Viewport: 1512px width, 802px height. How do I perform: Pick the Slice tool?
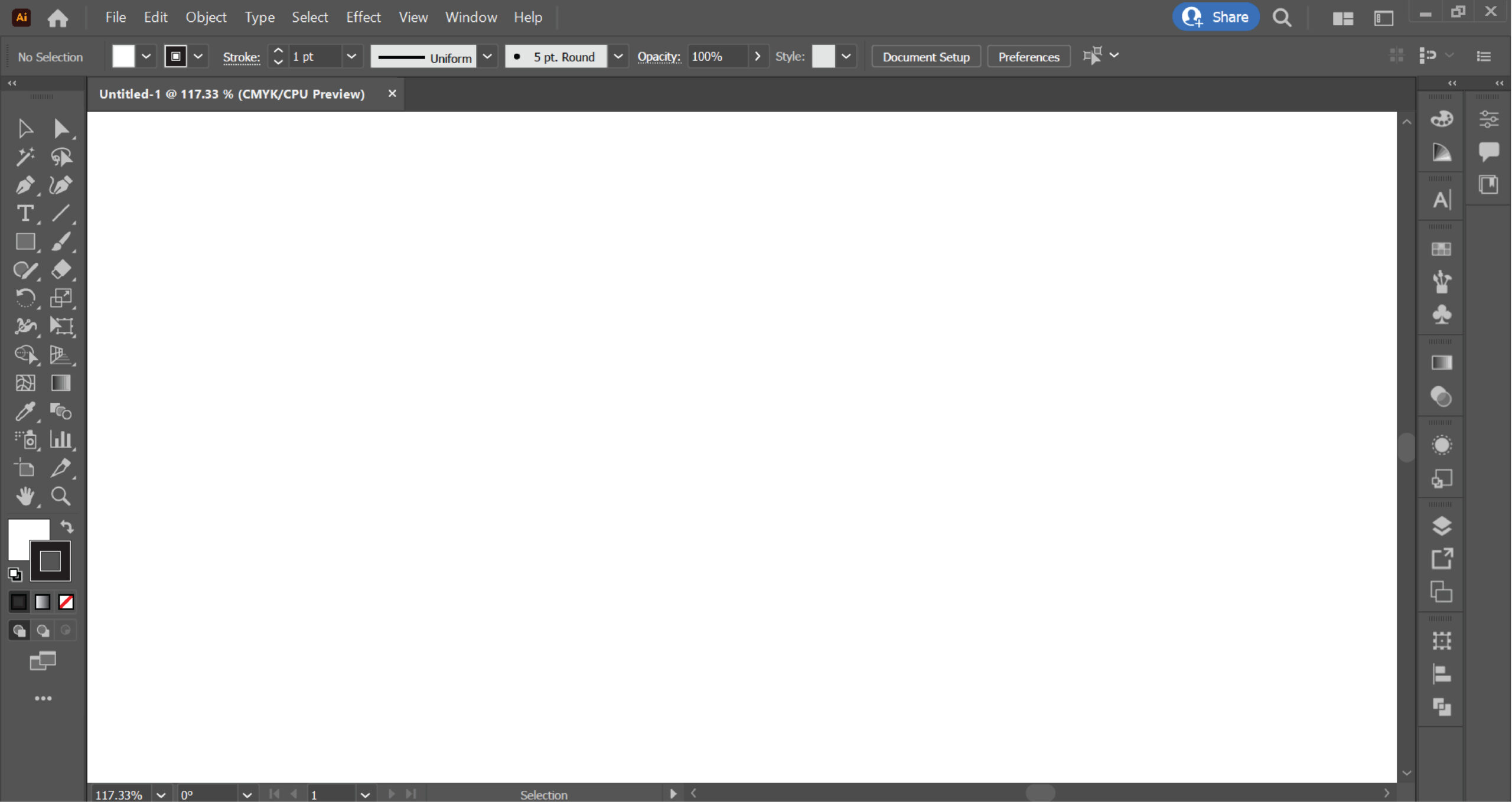[61, 468]
